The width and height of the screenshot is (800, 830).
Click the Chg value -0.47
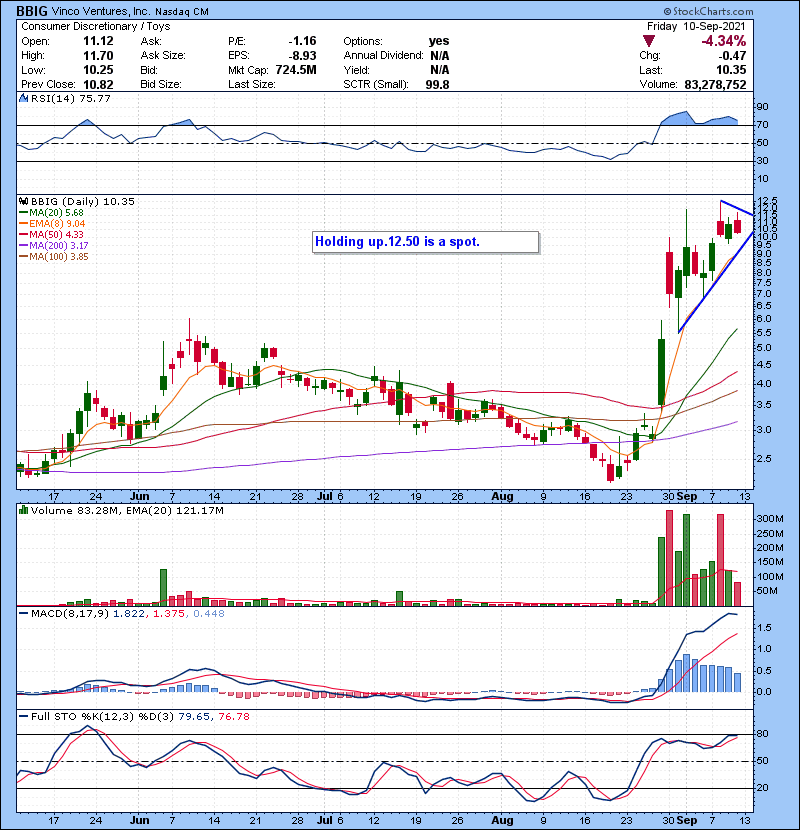click(x=732, y=56)
